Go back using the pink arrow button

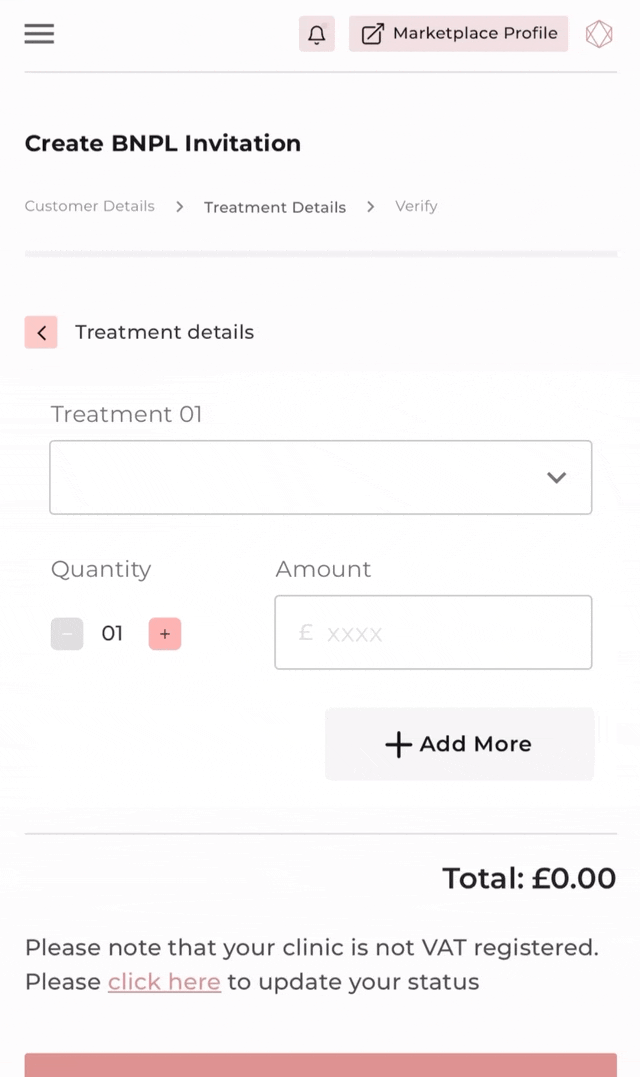coord(41,332)
